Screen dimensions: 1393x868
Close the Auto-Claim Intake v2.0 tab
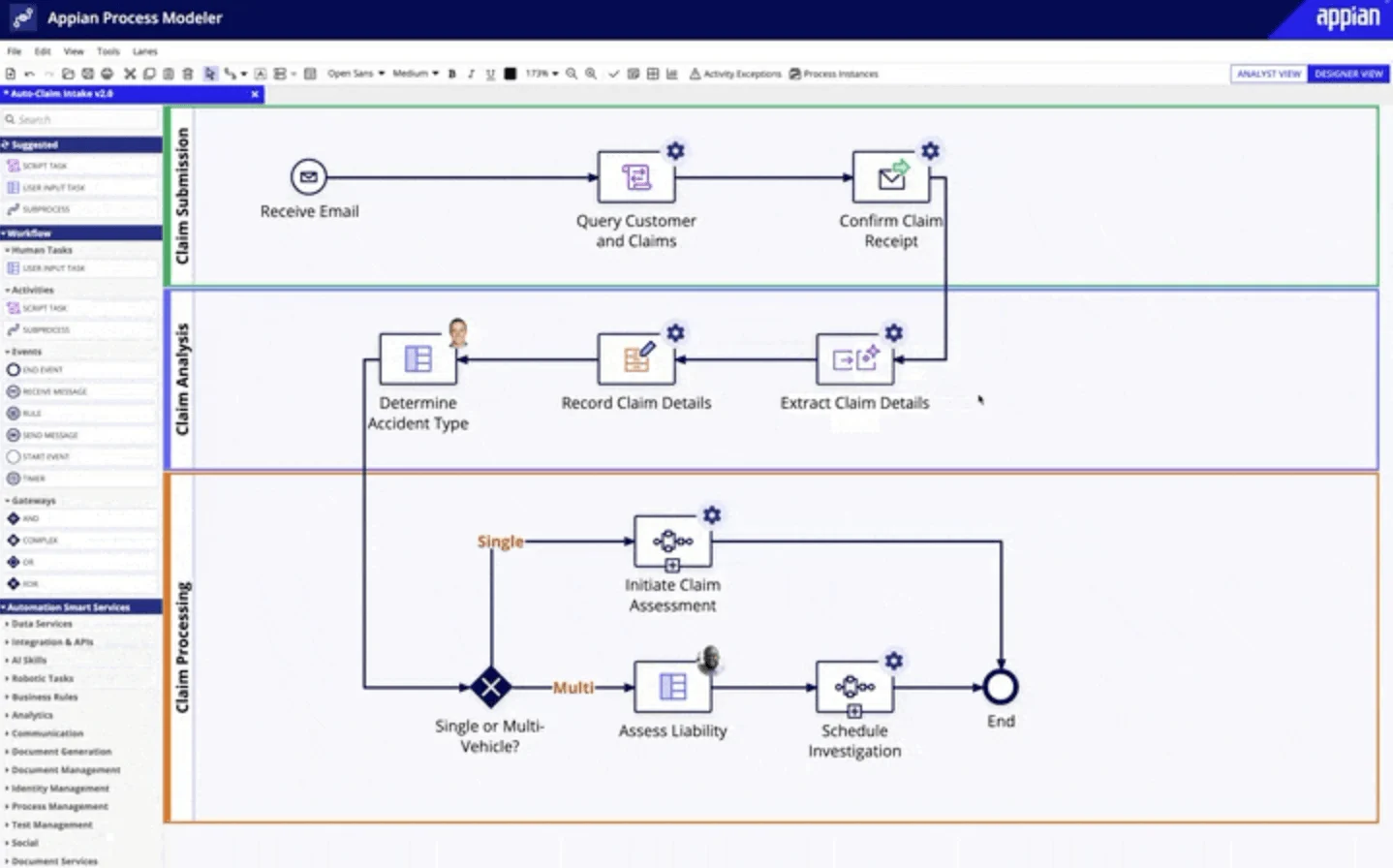[255, 94]
